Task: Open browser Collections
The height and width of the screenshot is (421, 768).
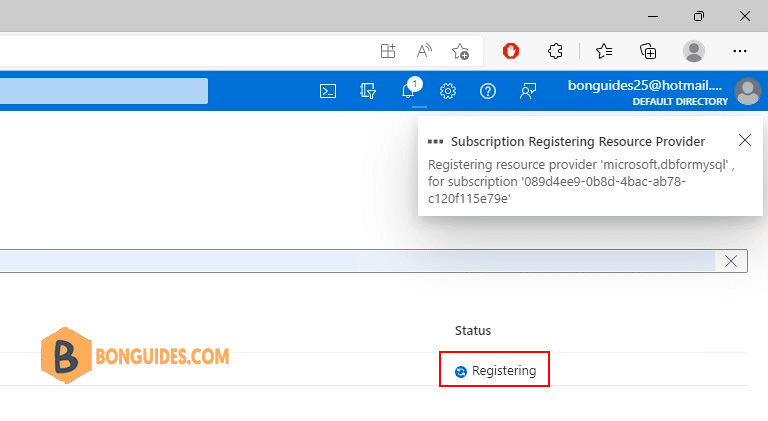Action: (x=648, y=51)
